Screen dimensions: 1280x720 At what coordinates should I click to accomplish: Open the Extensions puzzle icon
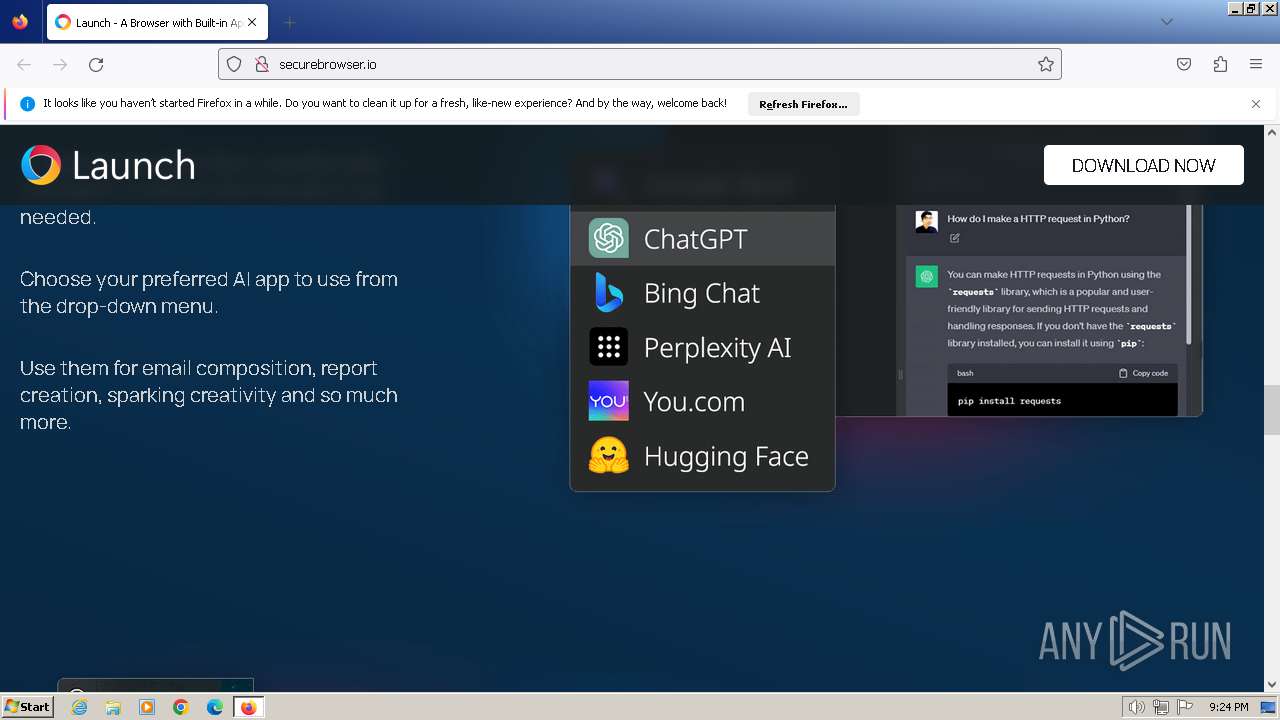1220,64
